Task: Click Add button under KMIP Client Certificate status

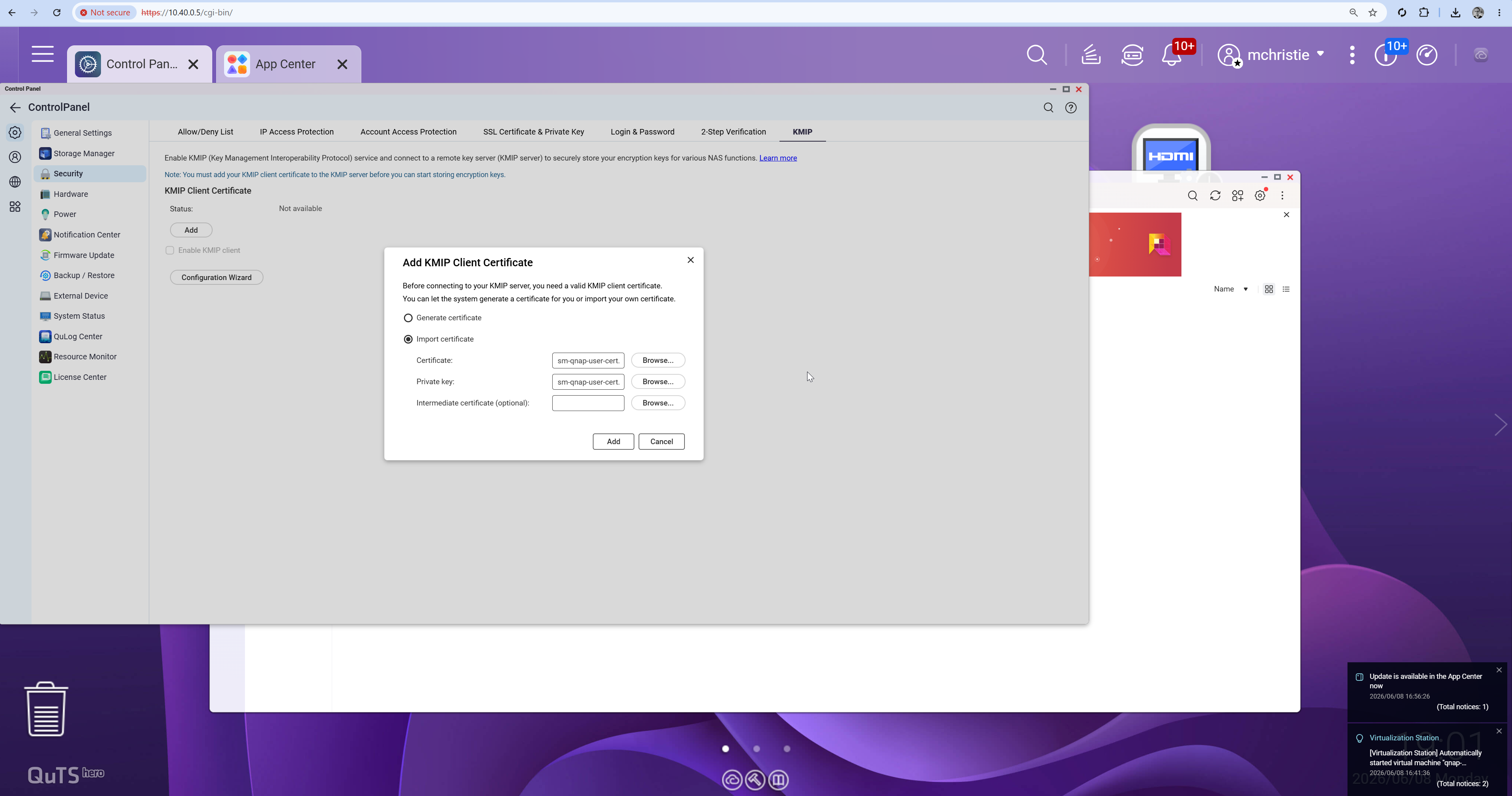Action: tap(191, 230)
